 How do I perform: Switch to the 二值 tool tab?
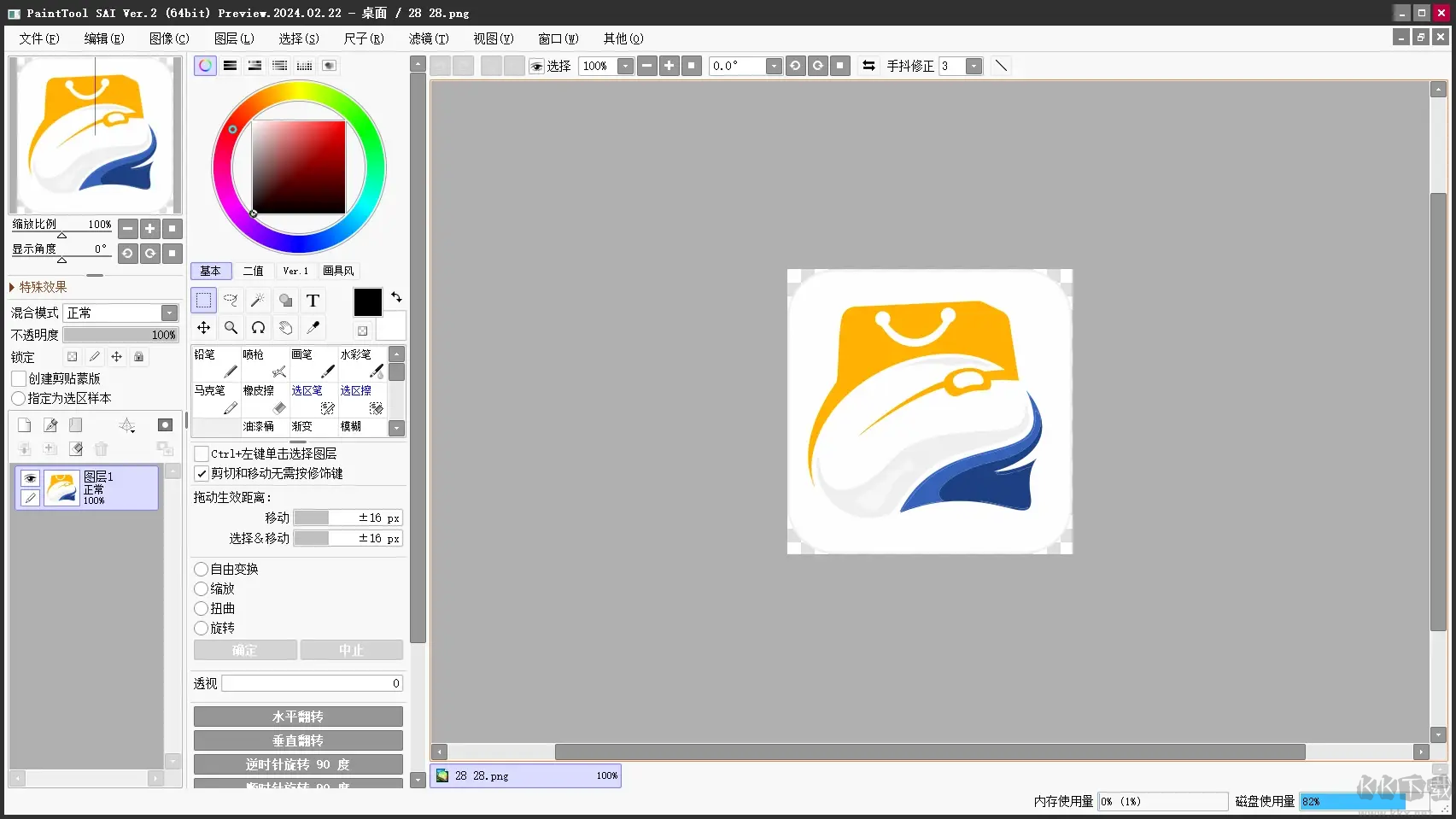click(x=253, y=271)
